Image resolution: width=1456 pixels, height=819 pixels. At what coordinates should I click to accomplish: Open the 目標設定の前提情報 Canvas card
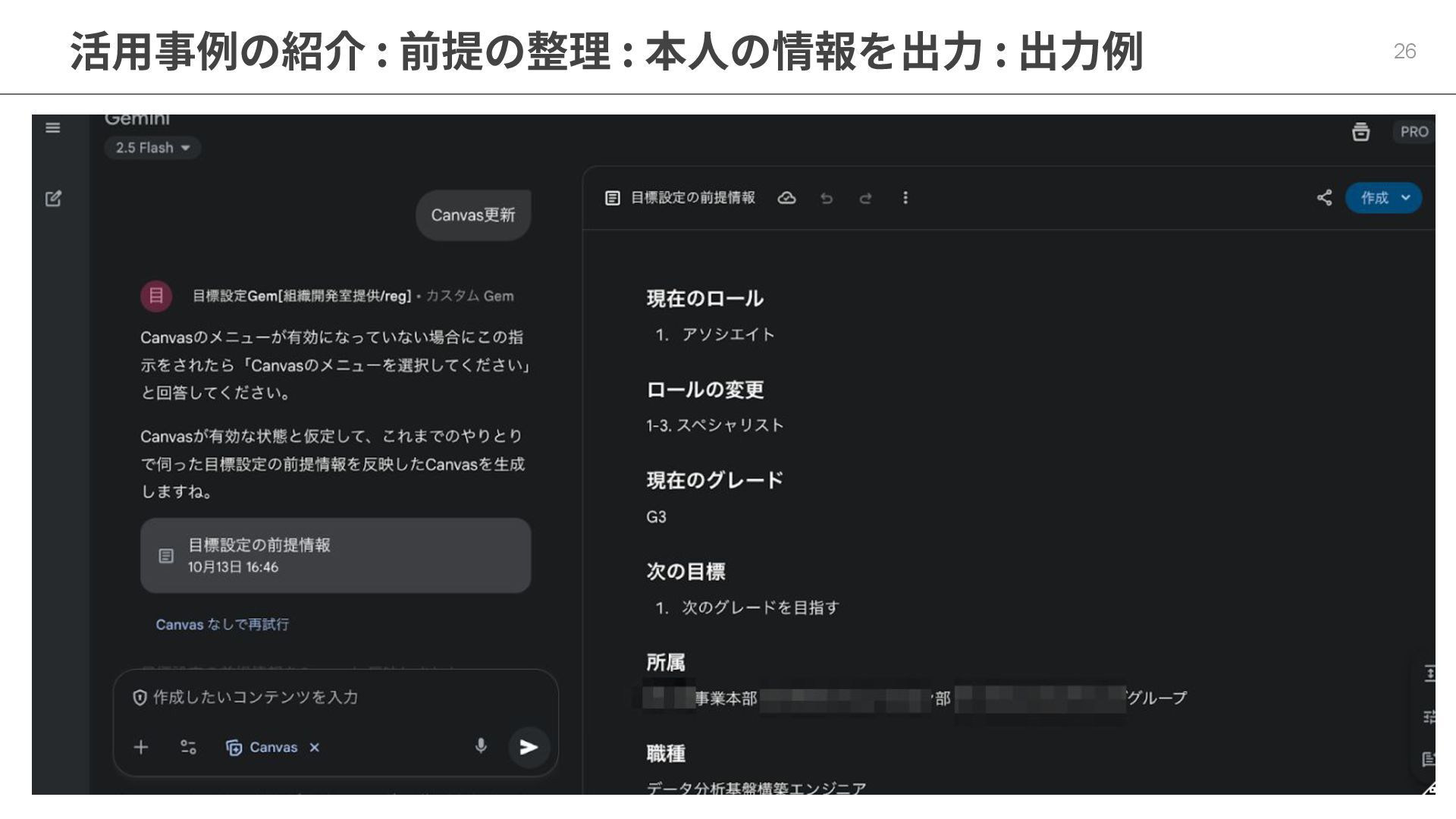tap(335, 555)
